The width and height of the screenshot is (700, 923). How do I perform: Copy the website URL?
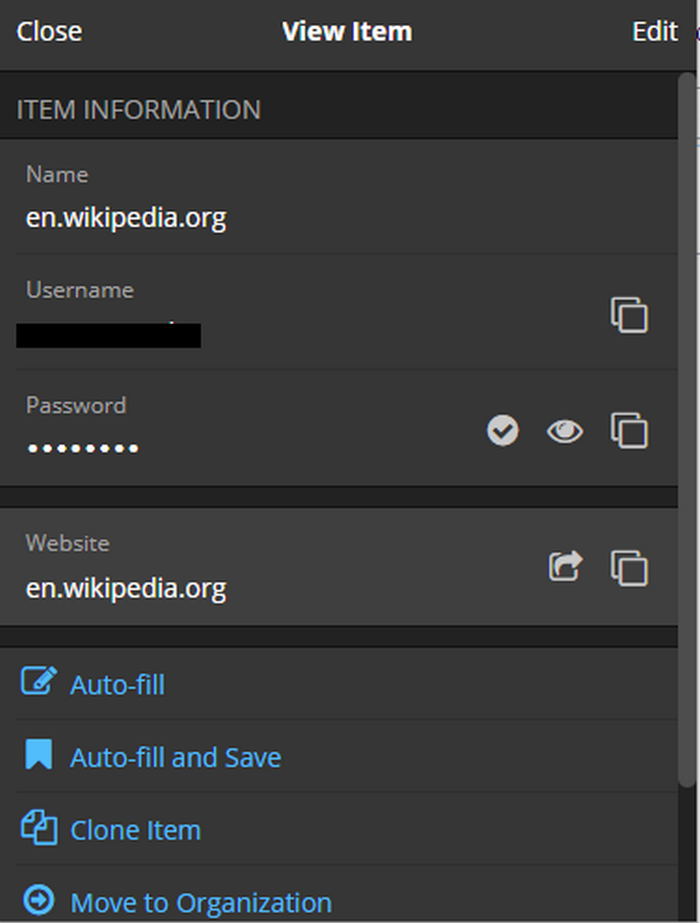pos(629,567)
